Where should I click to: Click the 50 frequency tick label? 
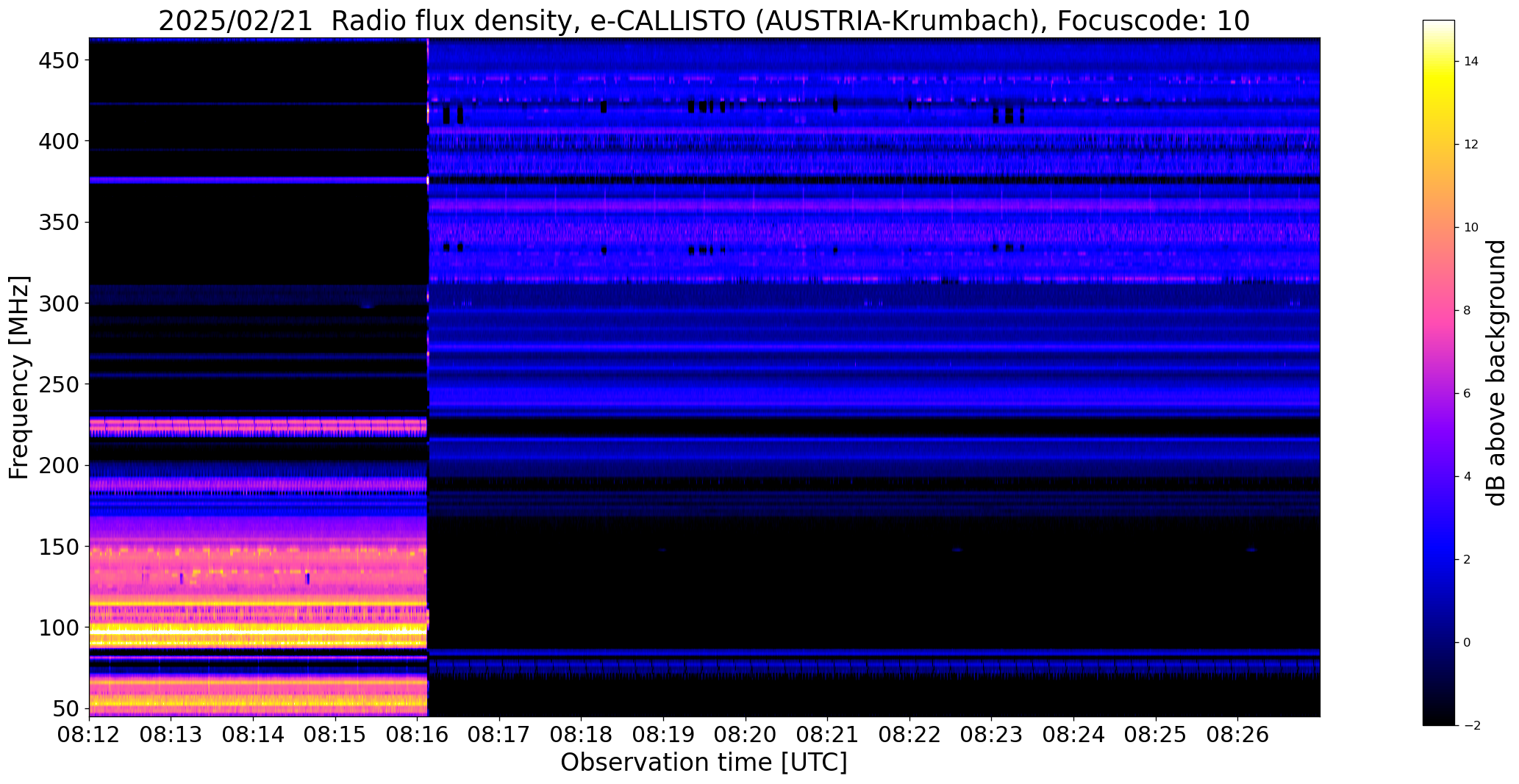[x=65, y=708]
